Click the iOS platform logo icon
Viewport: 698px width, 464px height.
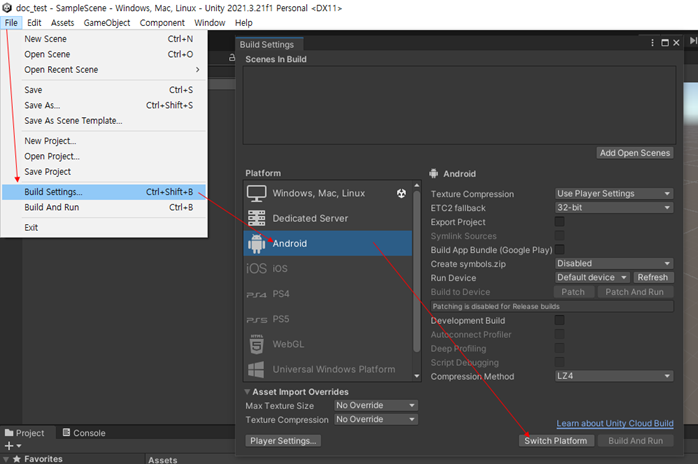pos(256,269)
